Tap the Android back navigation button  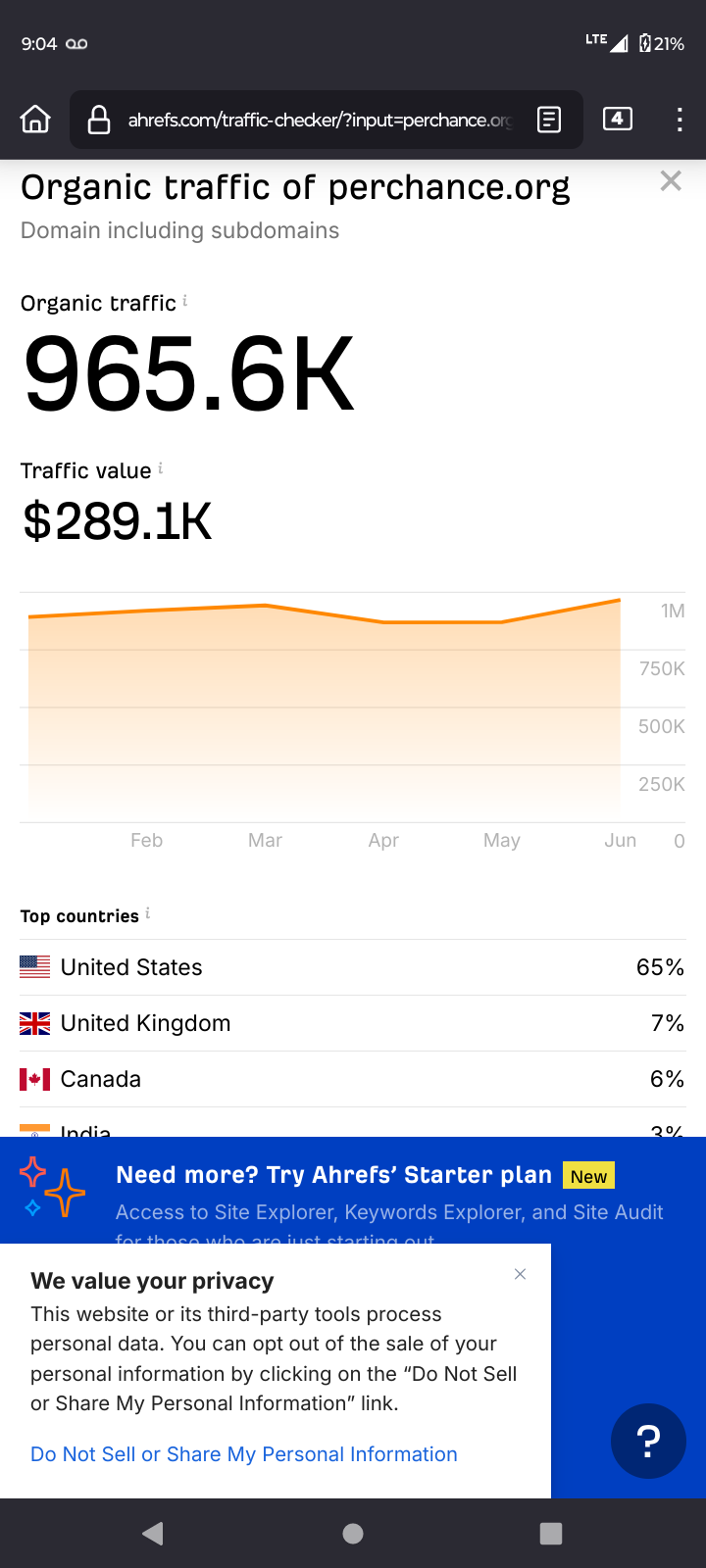153,1534
